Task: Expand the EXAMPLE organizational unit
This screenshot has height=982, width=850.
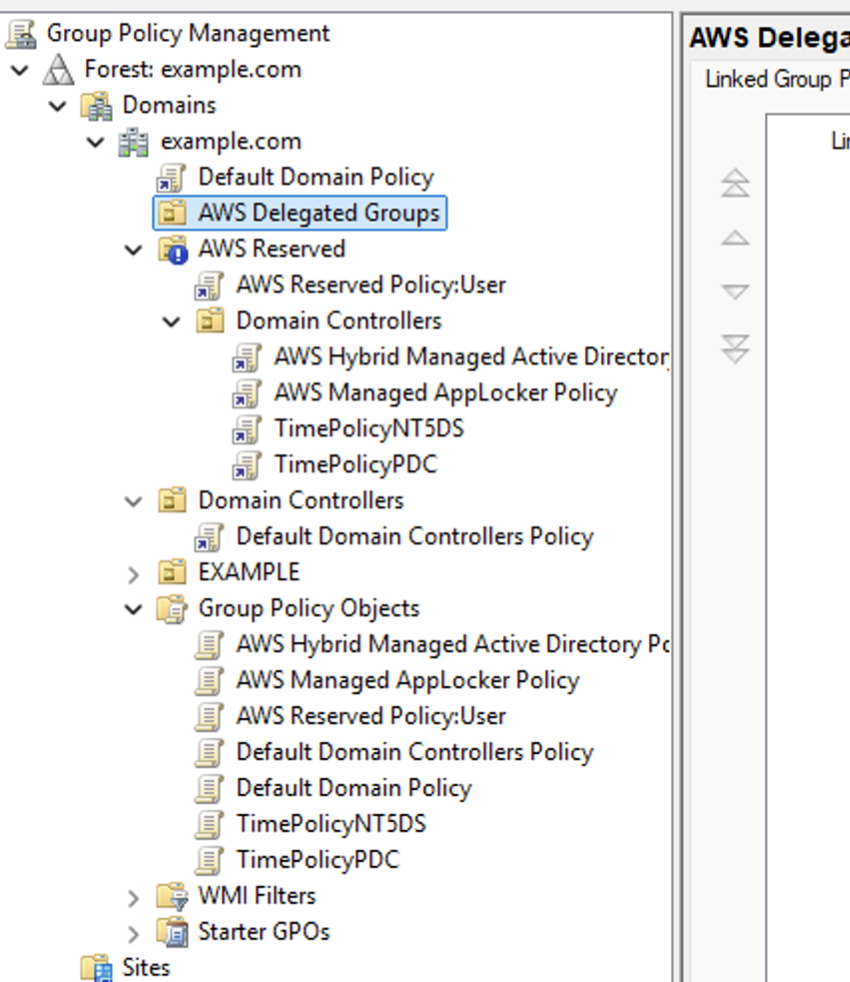Action: pyautogui.click(x=134, y=573)
